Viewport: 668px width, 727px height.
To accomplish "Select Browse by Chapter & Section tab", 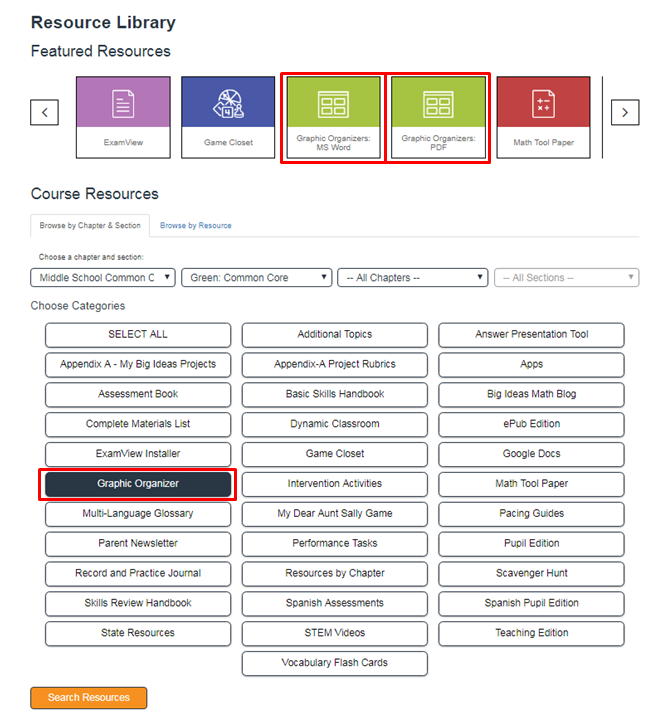I will [90, 226].
